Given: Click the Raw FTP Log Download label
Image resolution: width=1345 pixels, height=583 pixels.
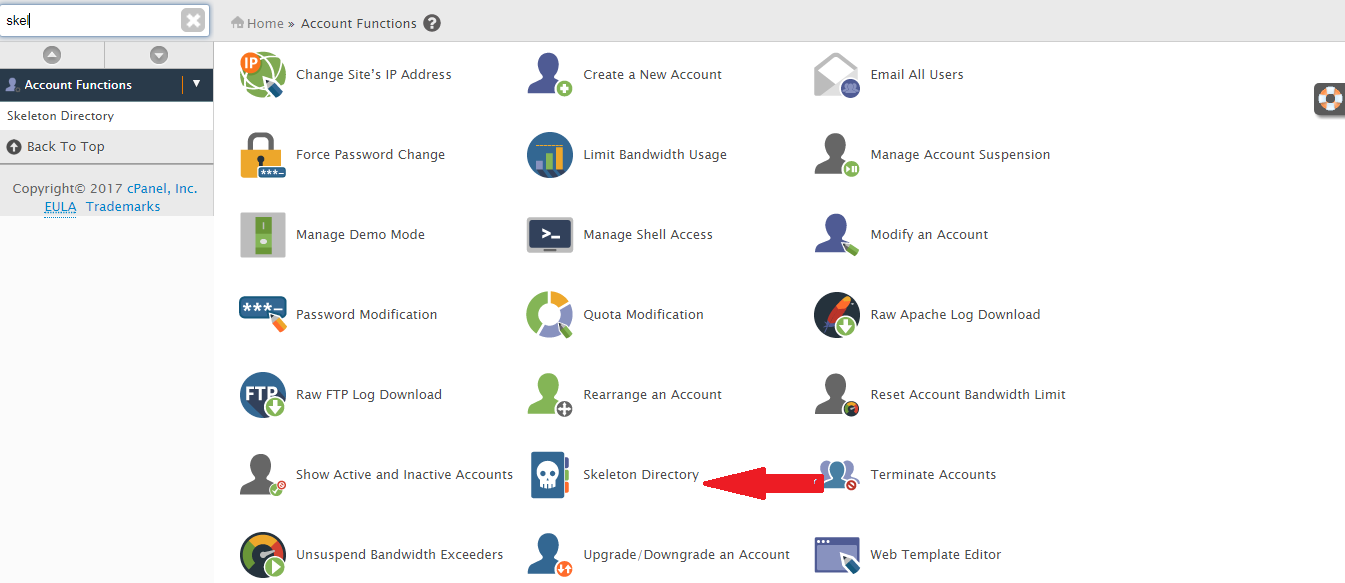Looking at the screenshot, I should click(x=369, y=395).
